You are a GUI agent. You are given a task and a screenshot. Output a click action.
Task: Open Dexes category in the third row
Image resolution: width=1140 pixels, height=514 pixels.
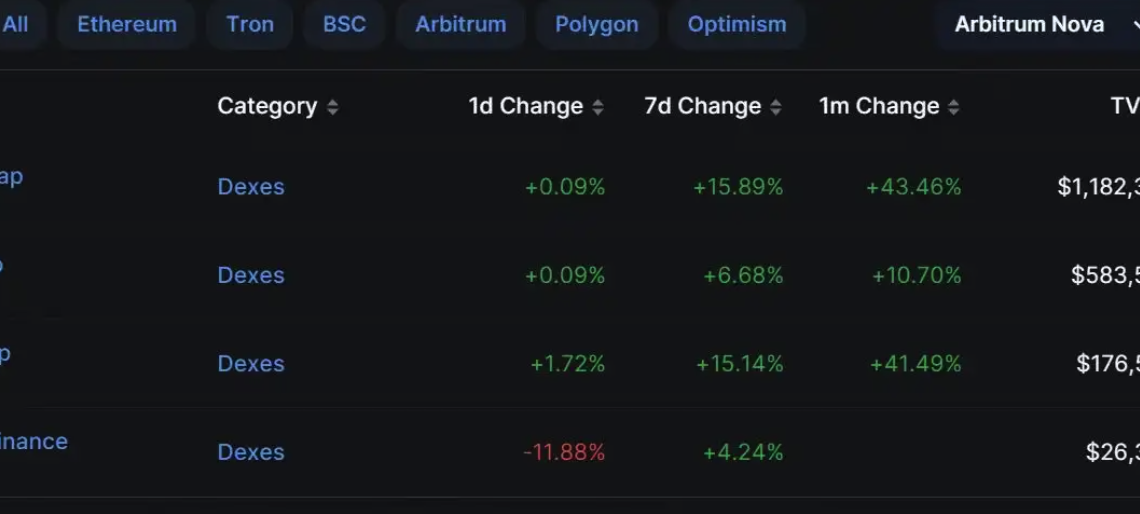pos(251,364)
